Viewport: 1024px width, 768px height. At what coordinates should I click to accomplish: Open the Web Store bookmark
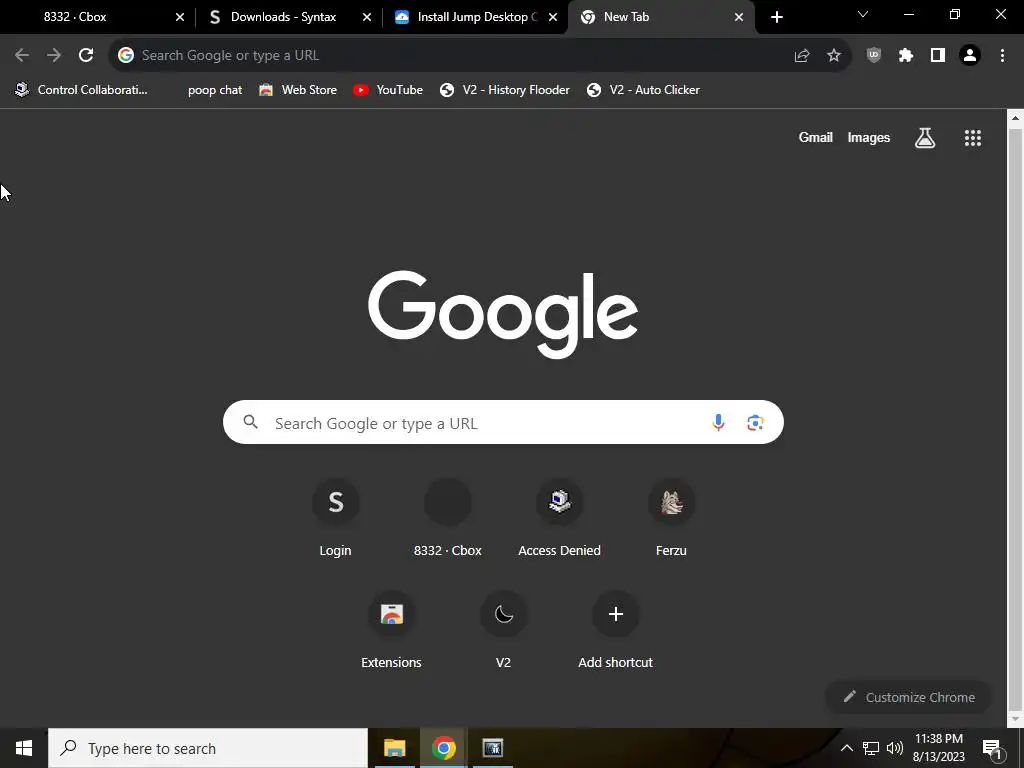click(298, 90)
